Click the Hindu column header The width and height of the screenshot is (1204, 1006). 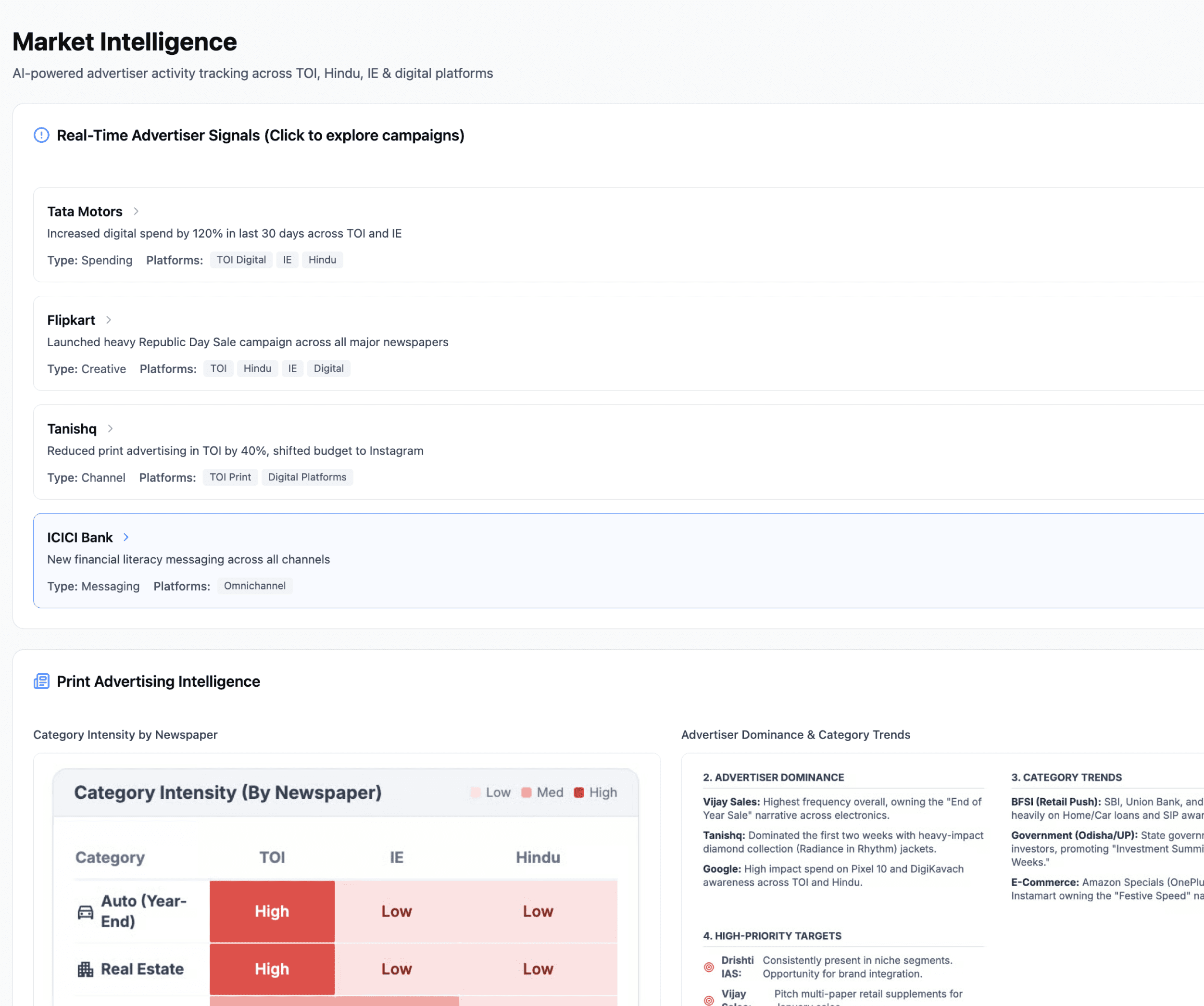point(537,857)
